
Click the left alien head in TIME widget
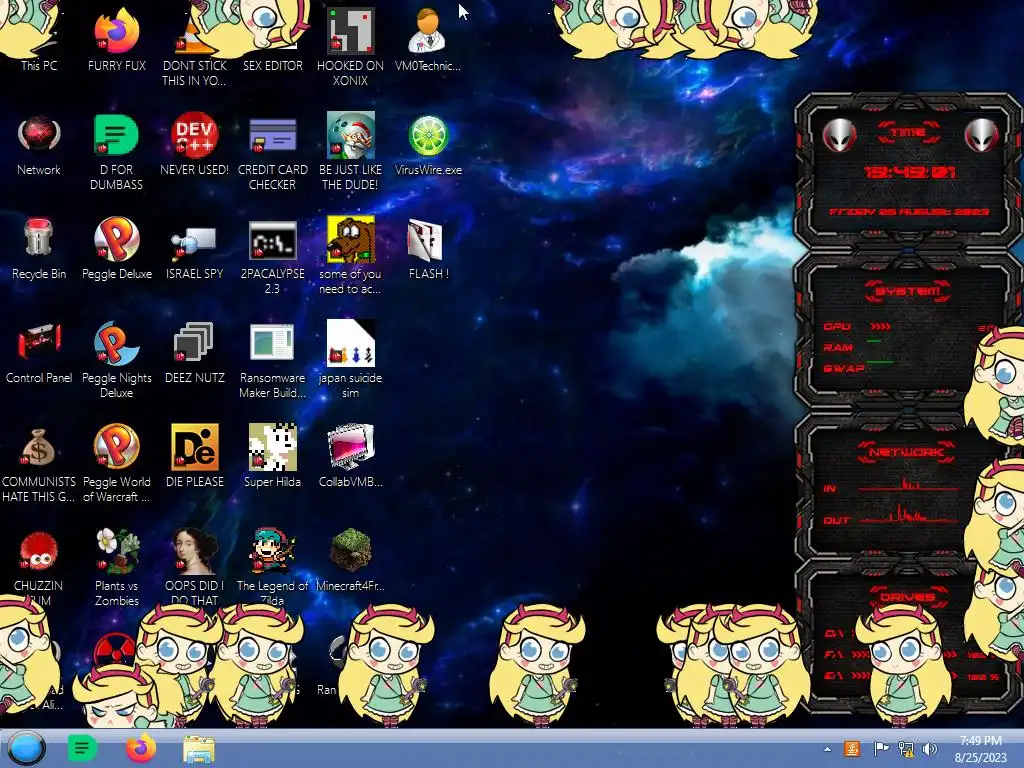coord(839,135)
